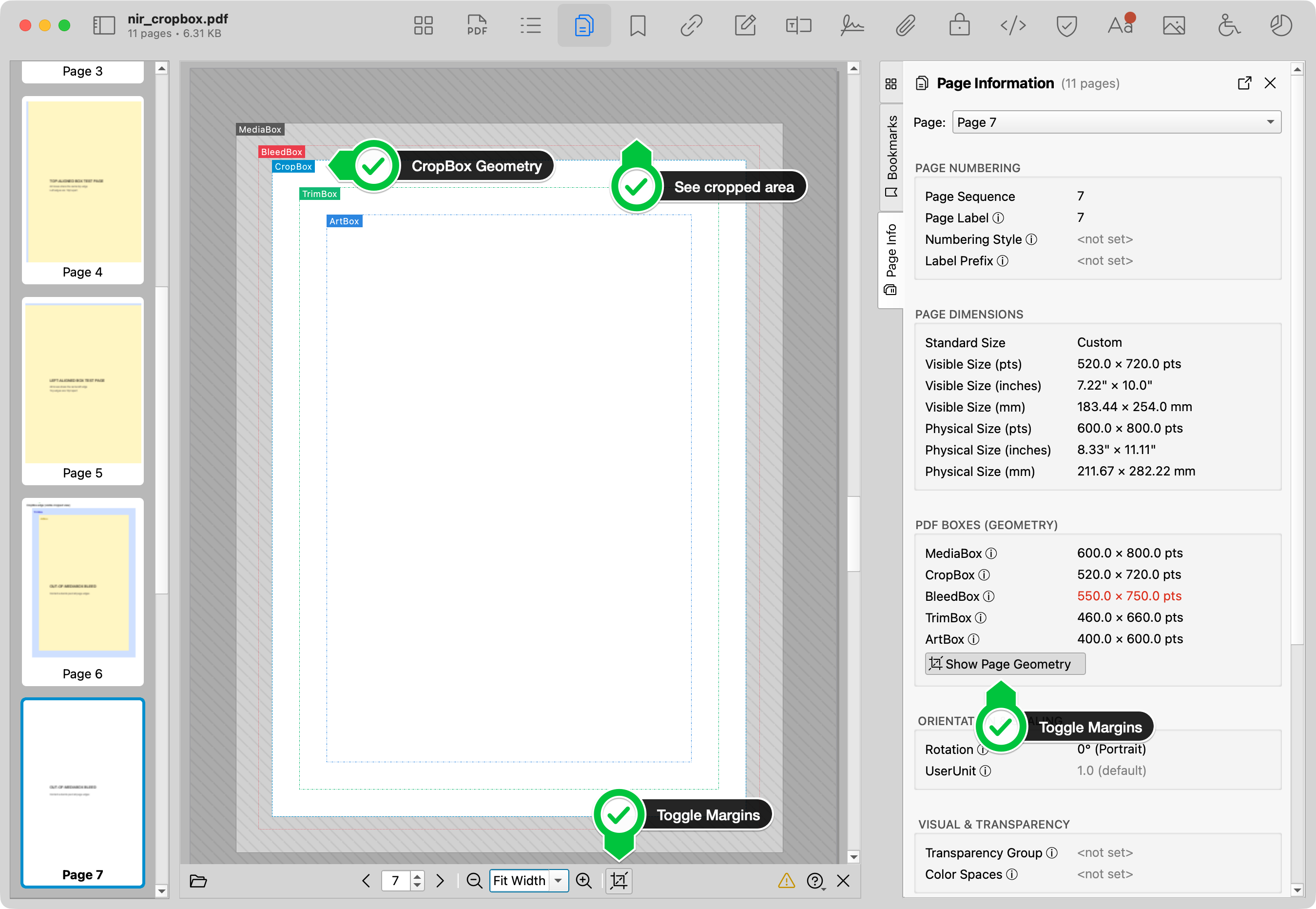Open the attachments paperclip tool

(906, 26)
